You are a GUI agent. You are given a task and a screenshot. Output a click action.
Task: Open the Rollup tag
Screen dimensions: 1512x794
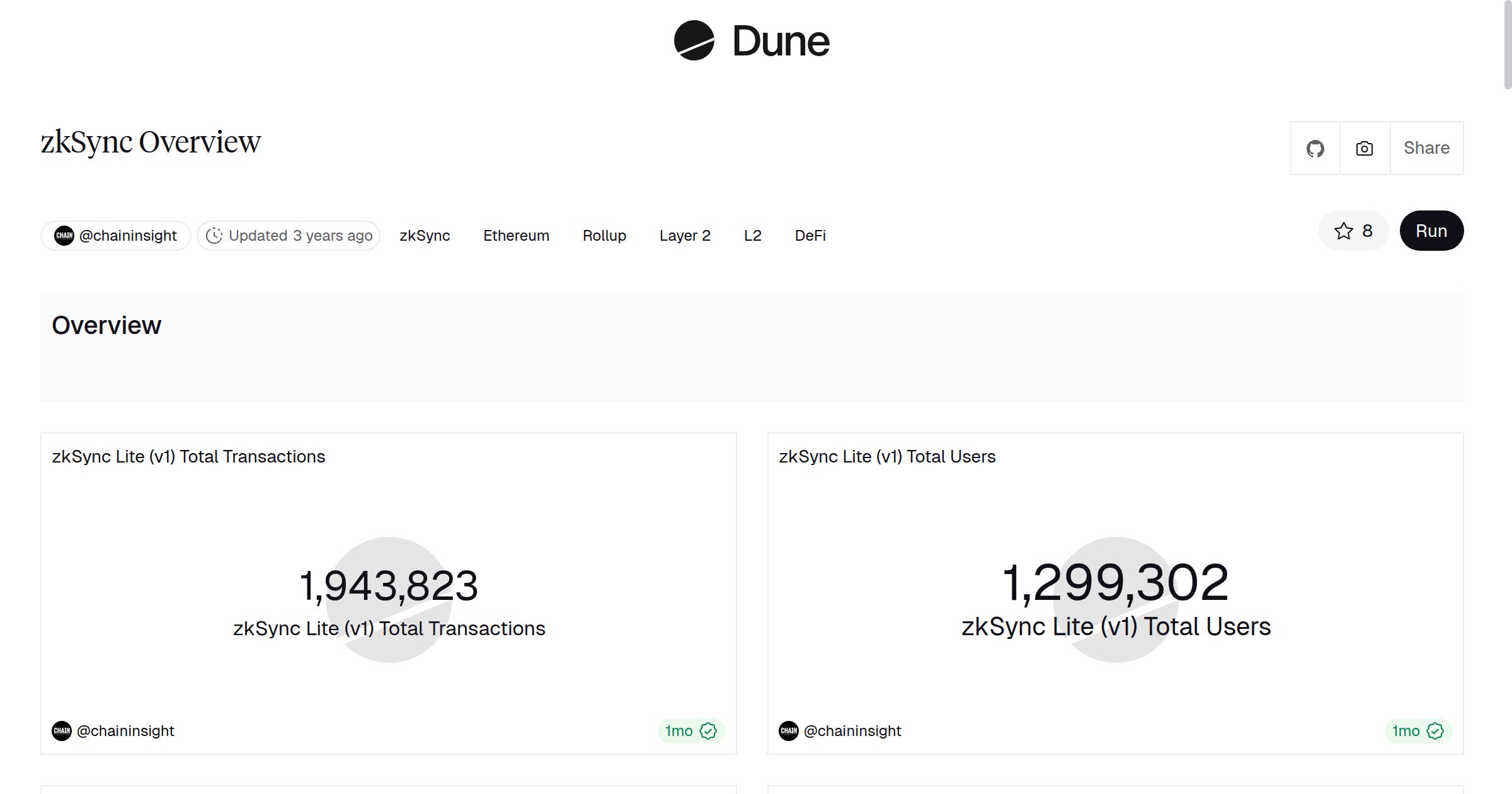[604, 236]
